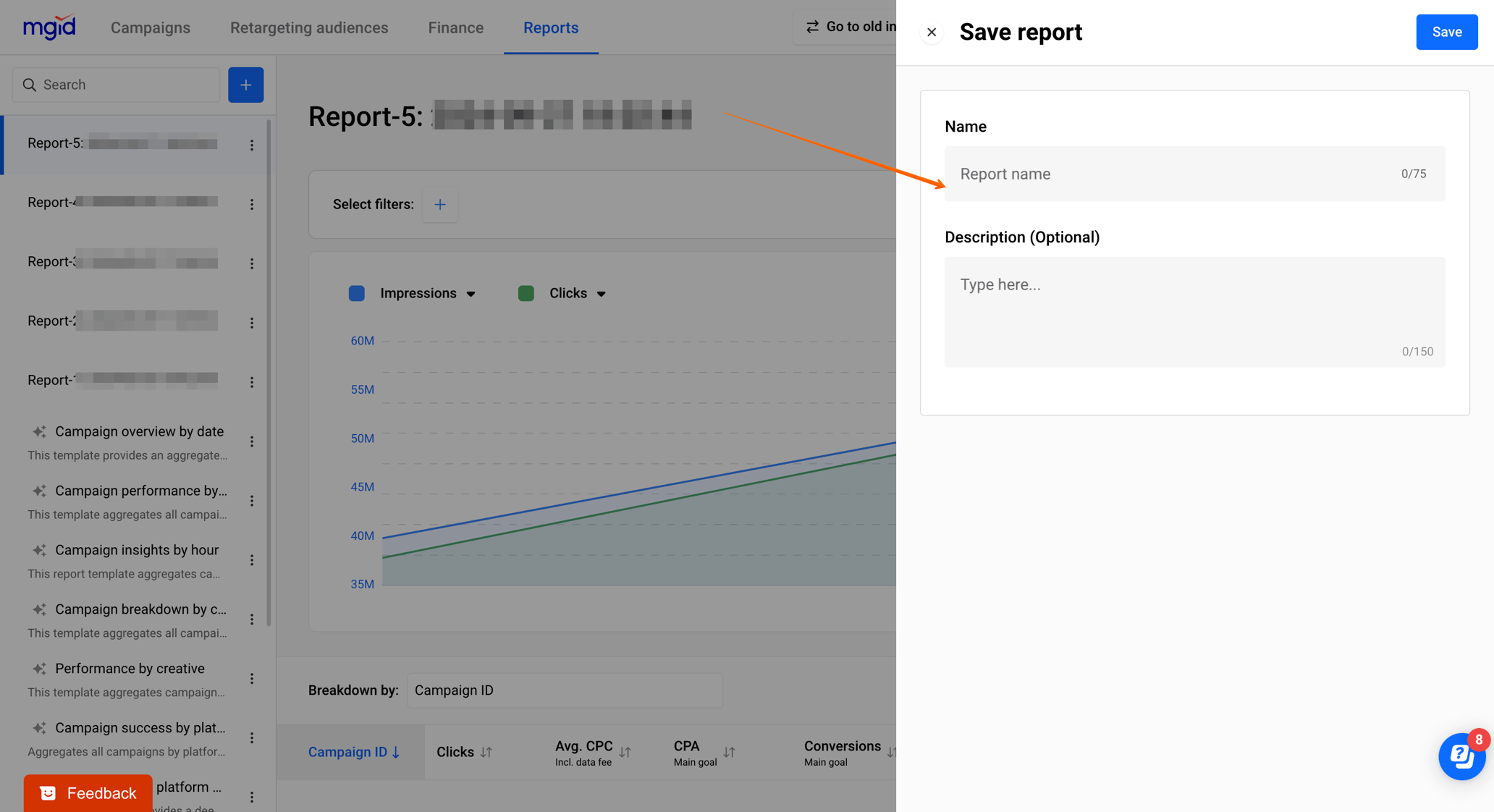Click the sparkle icon beside Campaign insights by hour
The image size is (1494, 812).
coord(40,550)
